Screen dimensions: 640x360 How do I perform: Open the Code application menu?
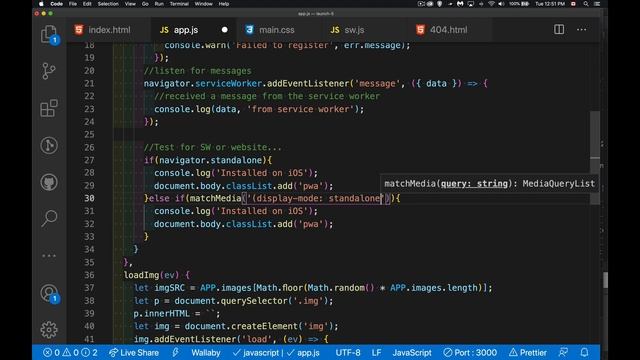click(56, 4)
